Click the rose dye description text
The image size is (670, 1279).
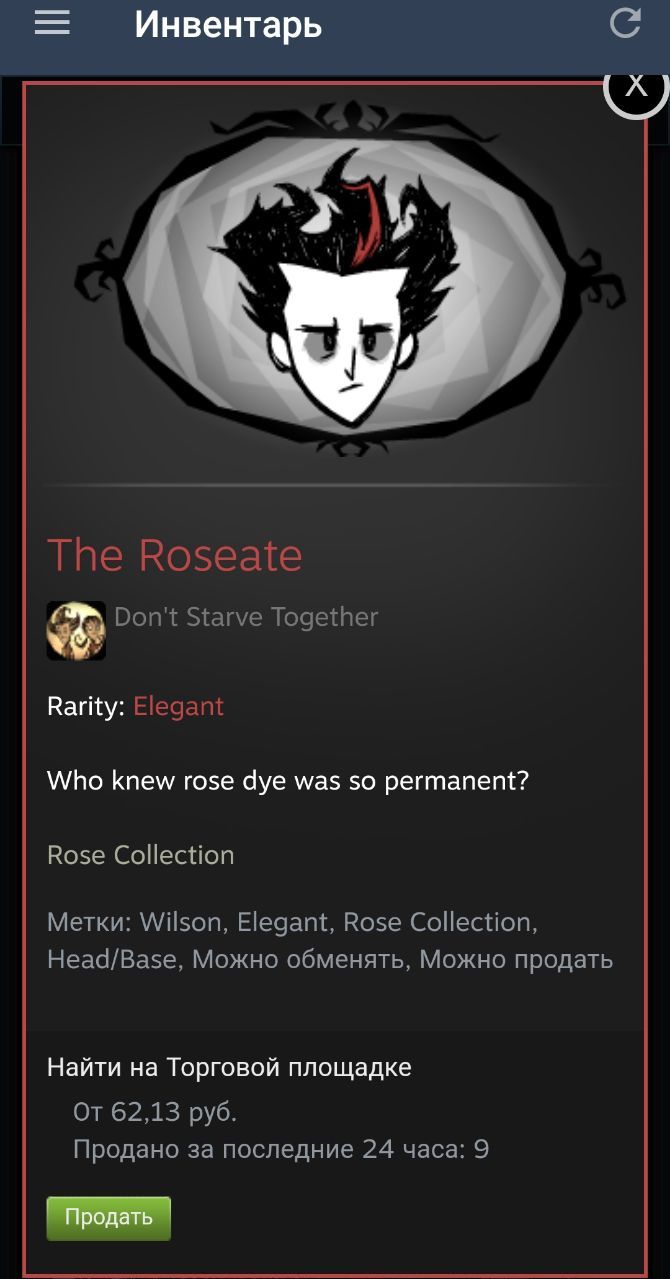[288, 780]
